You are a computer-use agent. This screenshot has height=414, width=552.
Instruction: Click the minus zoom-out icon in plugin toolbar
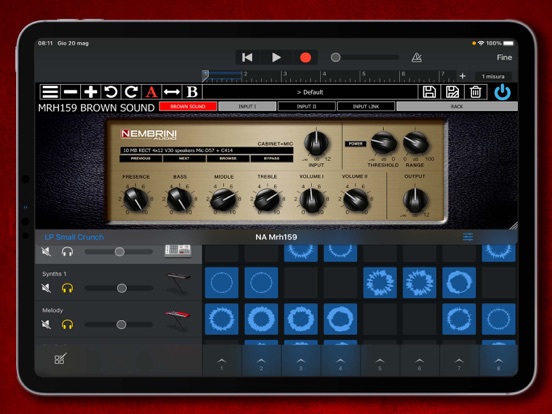coord(70,92)
